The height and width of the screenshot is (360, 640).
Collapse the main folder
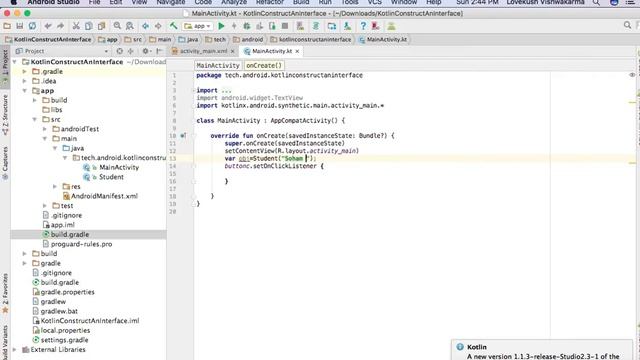pyautogui.click(x=45, y=138)
